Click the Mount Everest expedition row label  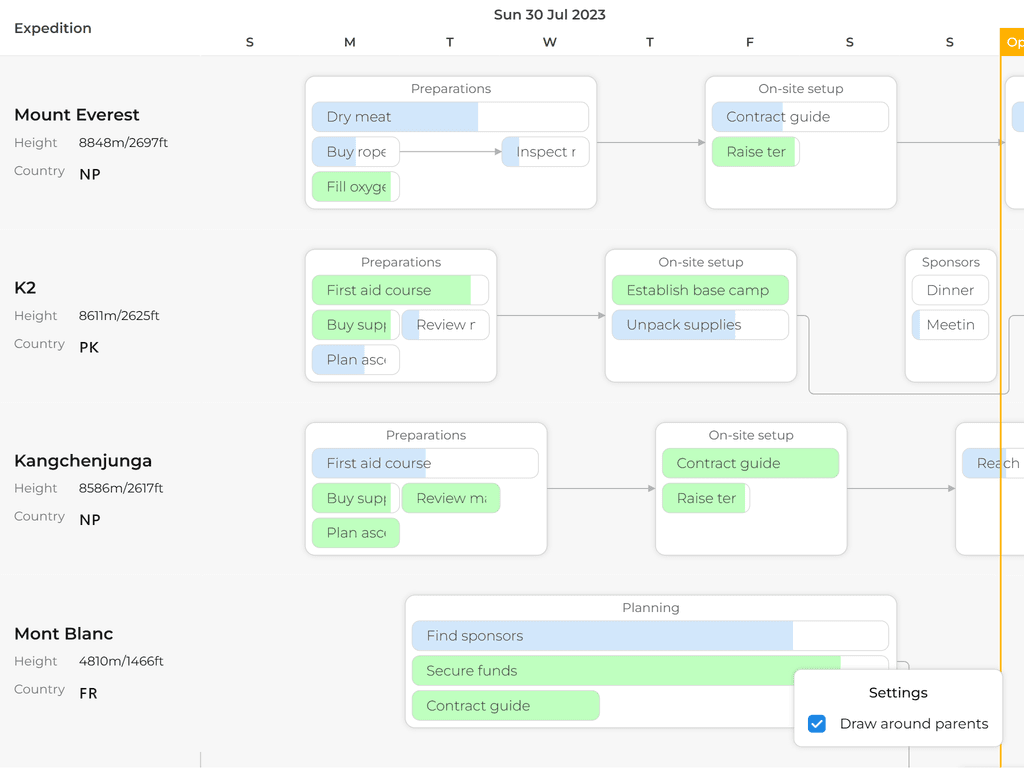76,115
